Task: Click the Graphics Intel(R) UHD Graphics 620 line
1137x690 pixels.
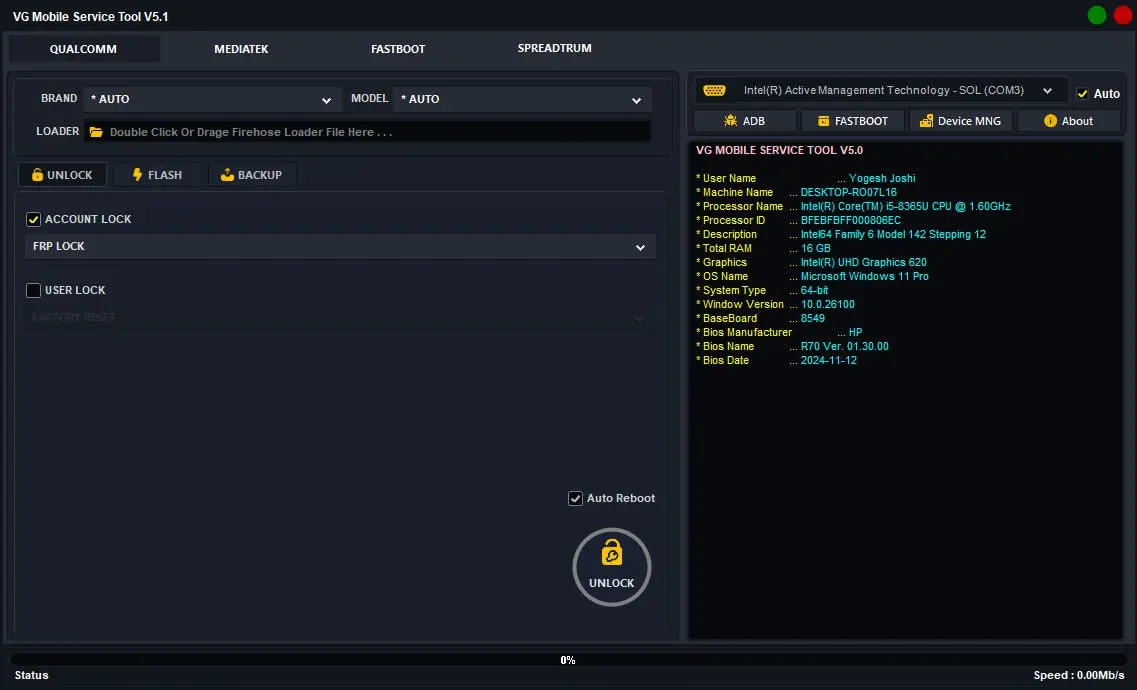Action: click(x=811, y=262)
